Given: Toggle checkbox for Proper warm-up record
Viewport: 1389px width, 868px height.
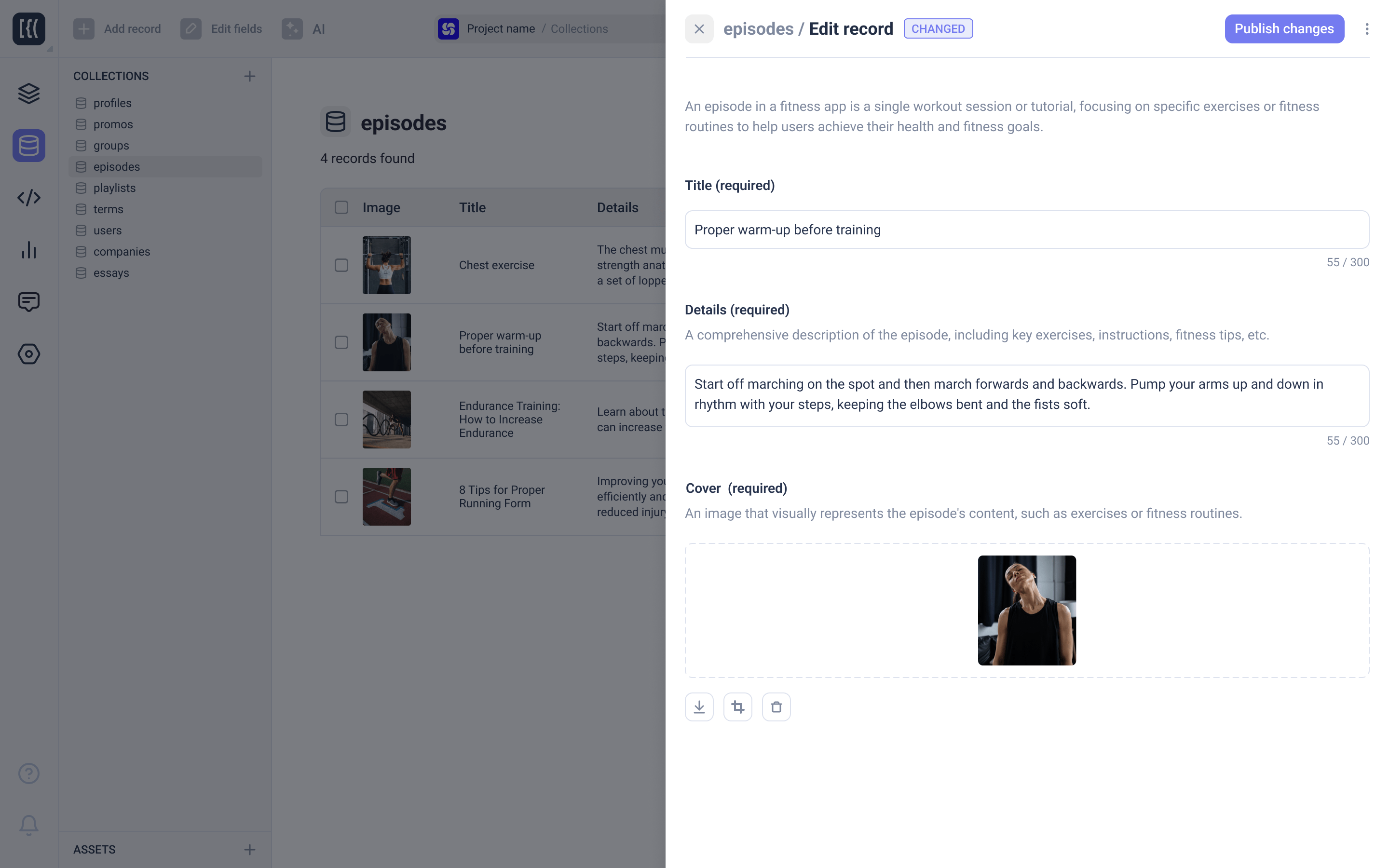Looking at the screenshot, I should click(342, 342).
